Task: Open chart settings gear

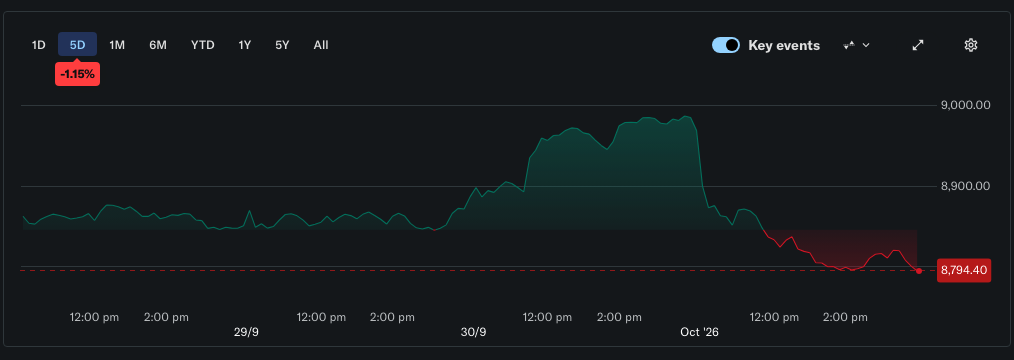Action: (x=970, y=45)
